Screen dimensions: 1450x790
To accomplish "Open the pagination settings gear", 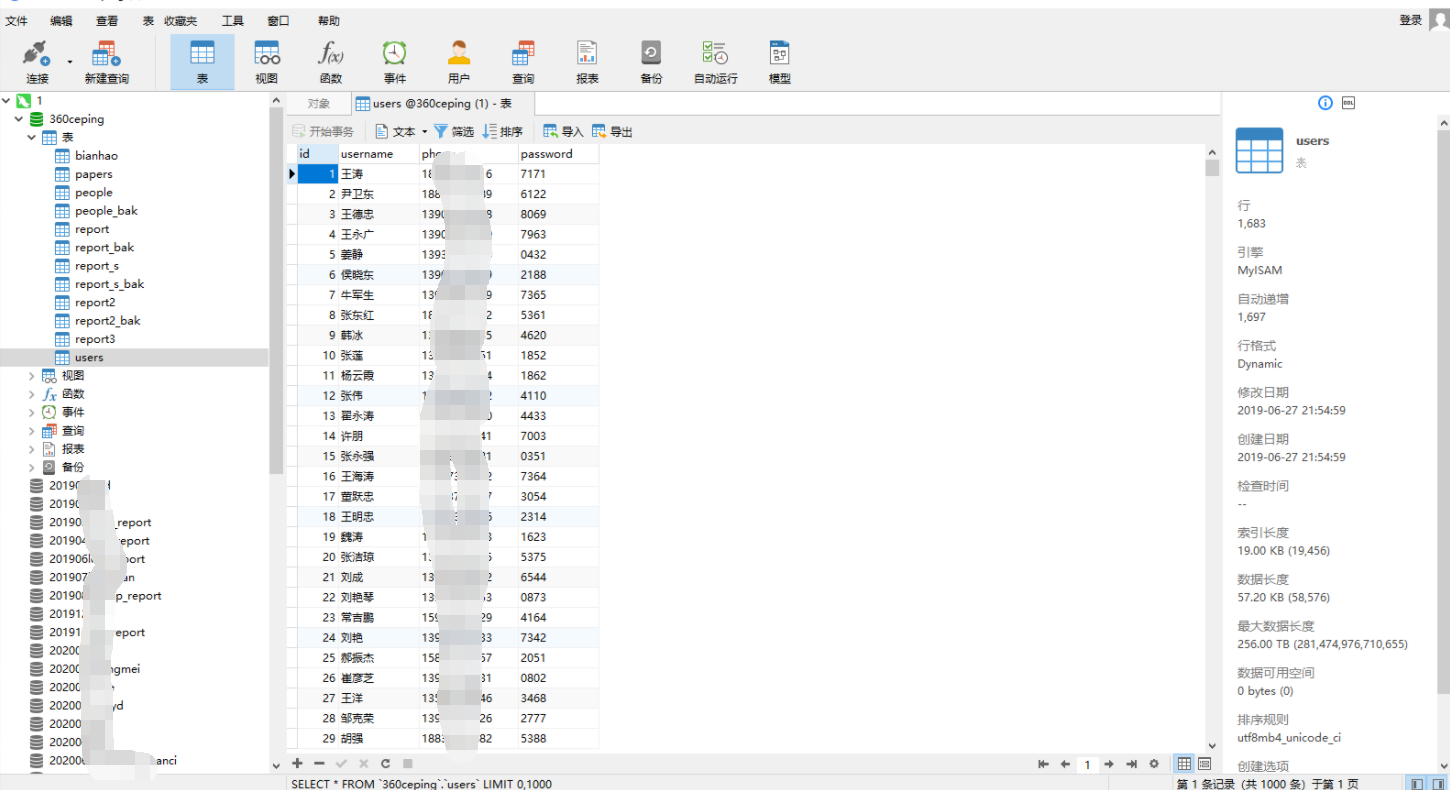I will click(x=1154, y=764).
